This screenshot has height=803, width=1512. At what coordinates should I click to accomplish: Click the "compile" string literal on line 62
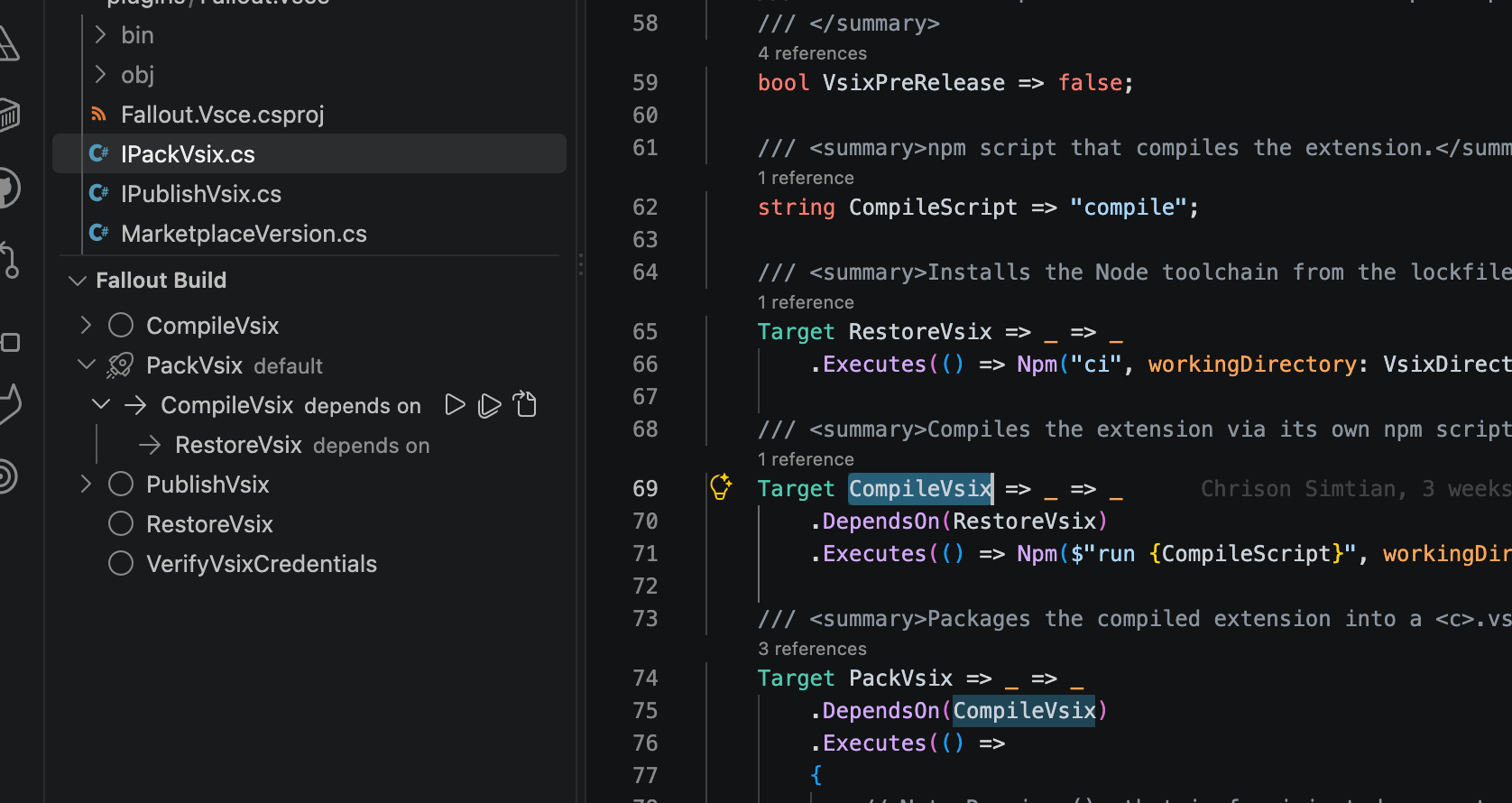[x=1129, y=207]
